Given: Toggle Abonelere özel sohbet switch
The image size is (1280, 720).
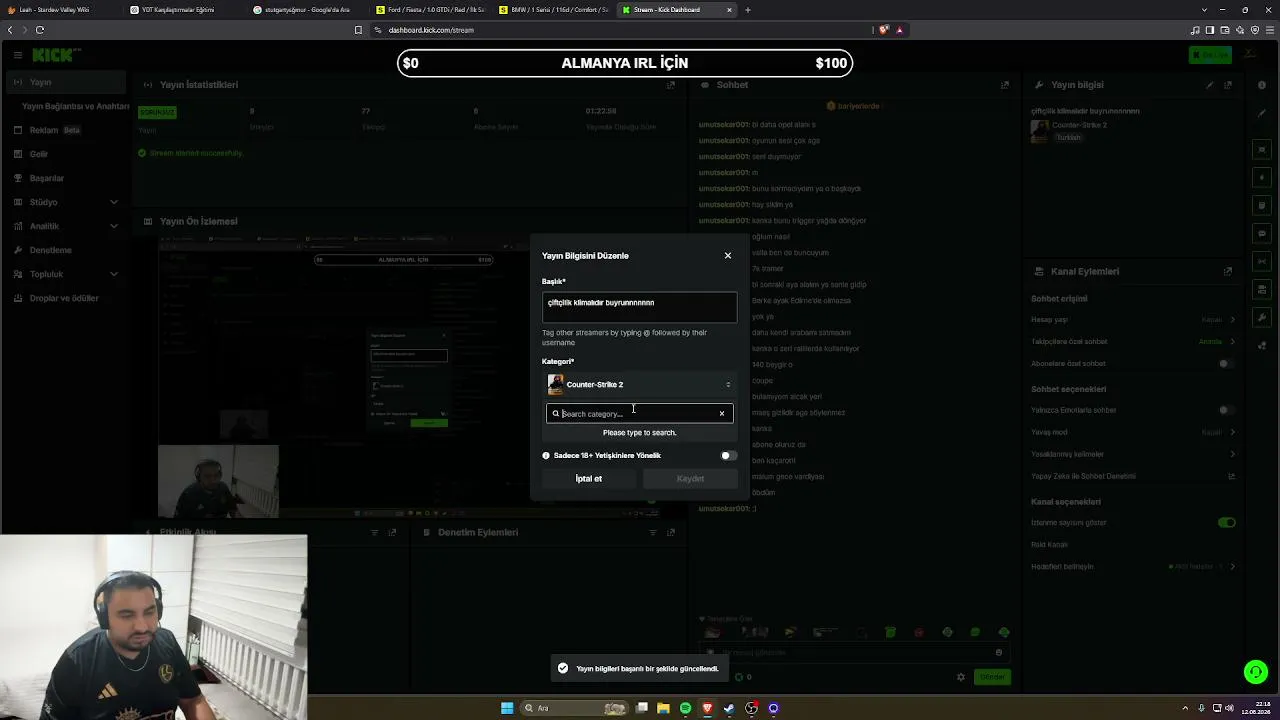Looking at the screenshot, I should coord(1226,364).
